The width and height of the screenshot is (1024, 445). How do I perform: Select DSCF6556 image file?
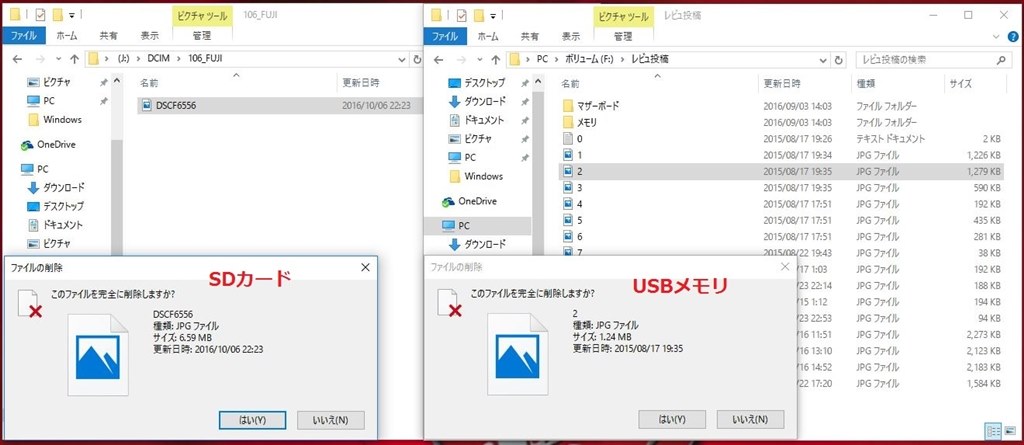tap(281, 105)
